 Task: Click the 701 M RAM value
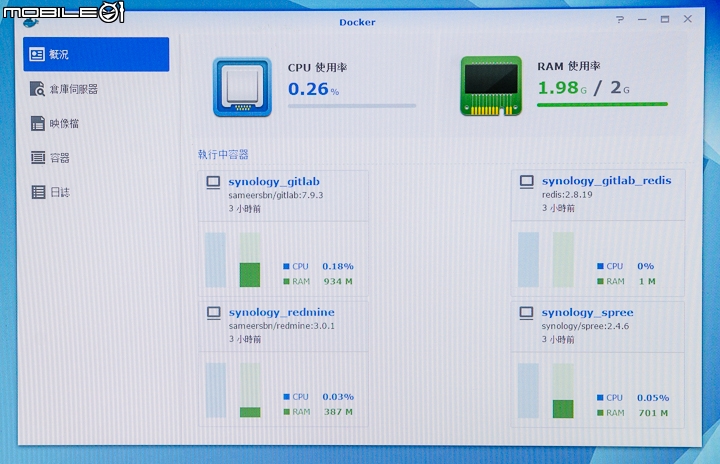pos(653,413)
